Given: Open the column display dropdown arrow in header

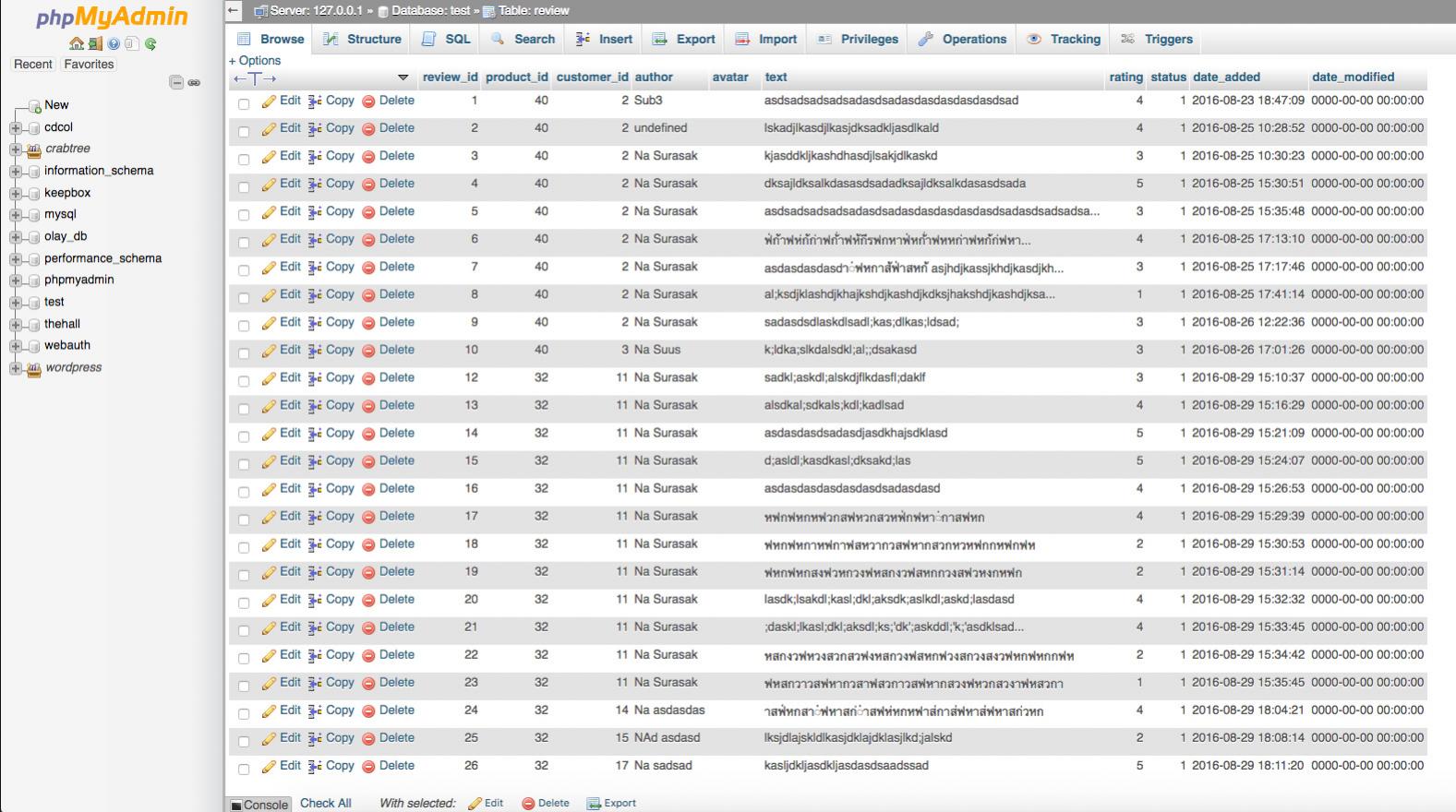Looking at the screenshot, I should tap(403, 78).
